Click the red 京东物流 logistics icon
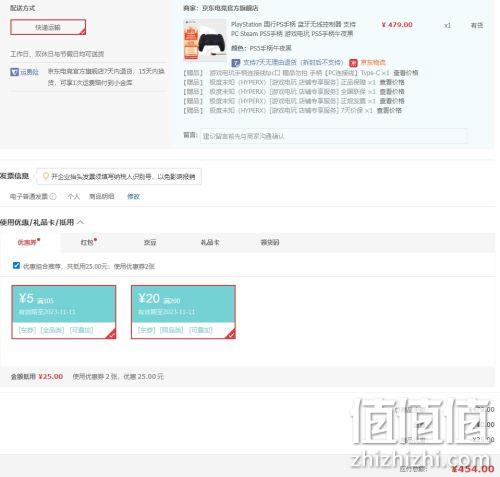Viewport: 500px width, 477px height. pyautogui.click(x=353, y=63)
